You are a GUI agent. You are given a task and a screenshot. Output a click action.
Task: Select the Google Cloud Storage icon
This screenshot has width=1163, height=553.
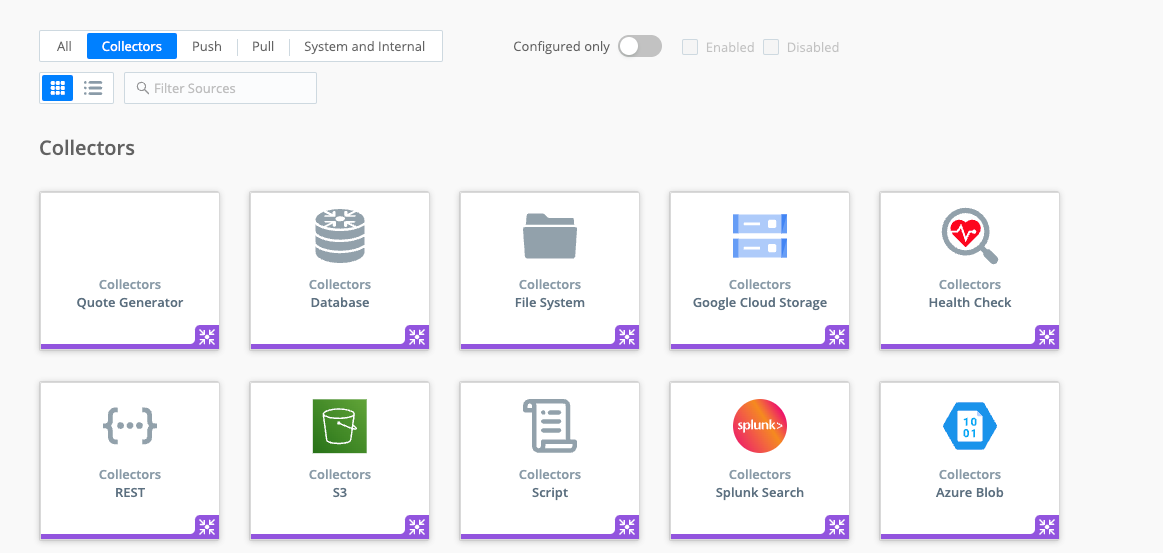click(760, 236)
